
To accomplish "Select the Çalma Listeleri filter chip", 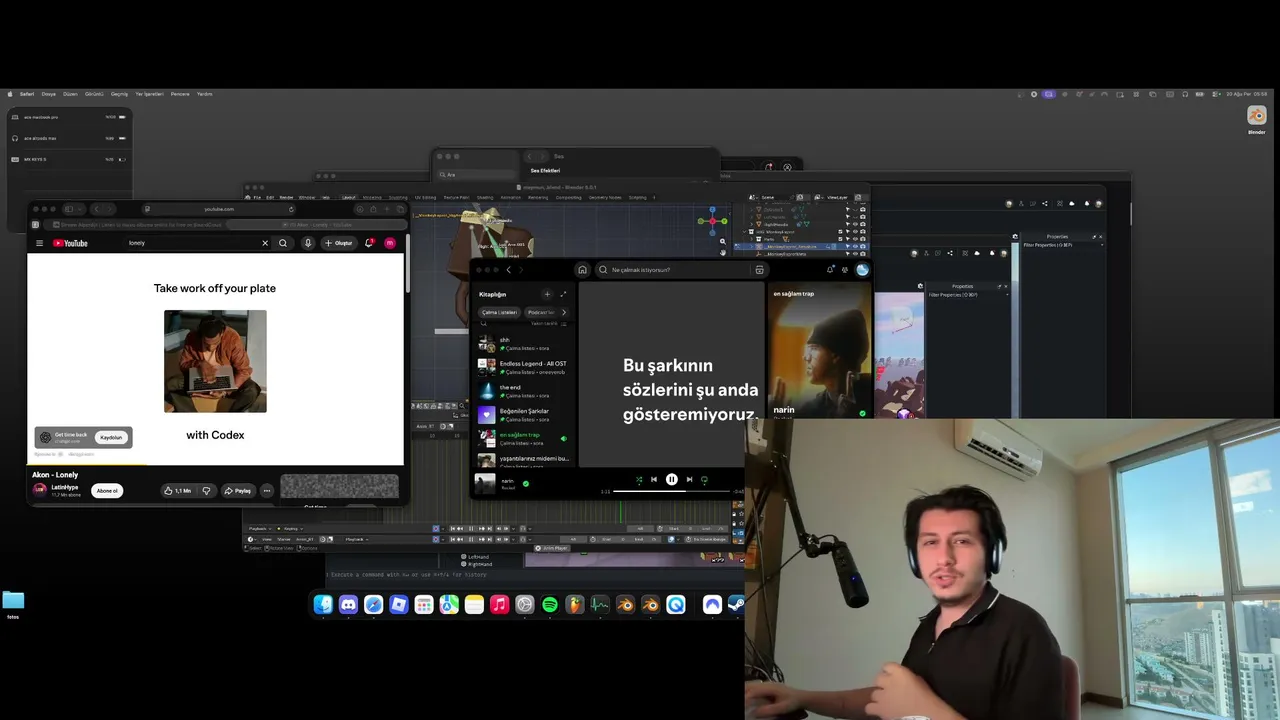I will (x=499, y=312).
